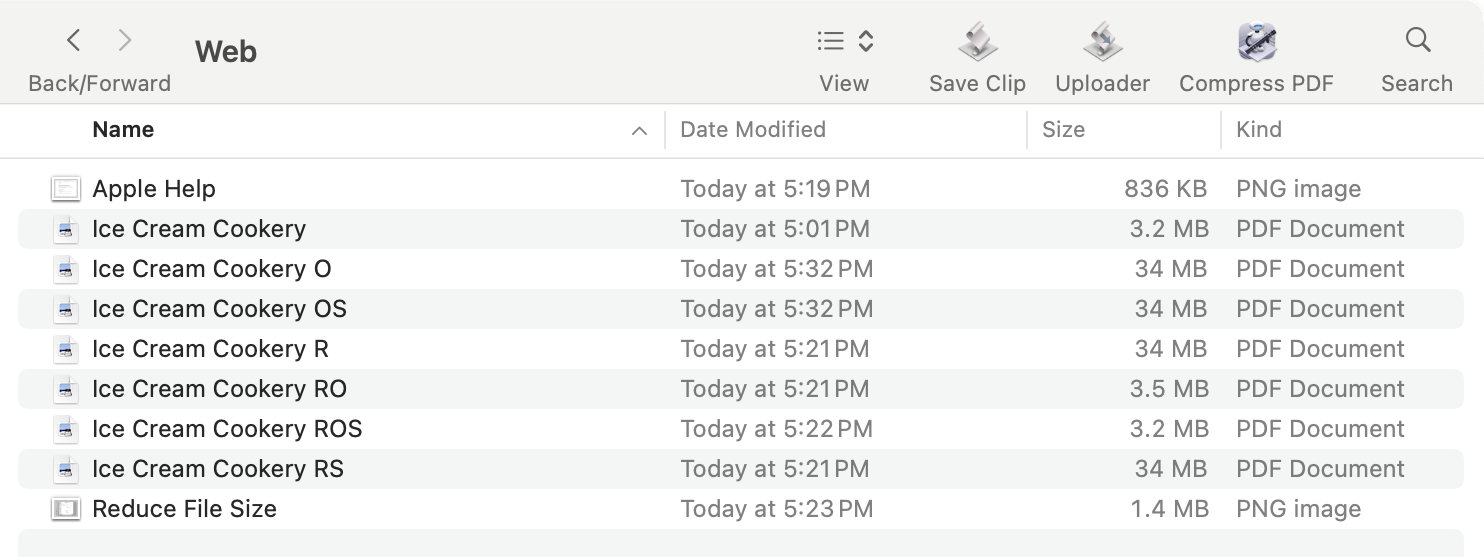Sort files by Kind column header
Viewport: 1484px width, 557px height.
point(1259,130)
